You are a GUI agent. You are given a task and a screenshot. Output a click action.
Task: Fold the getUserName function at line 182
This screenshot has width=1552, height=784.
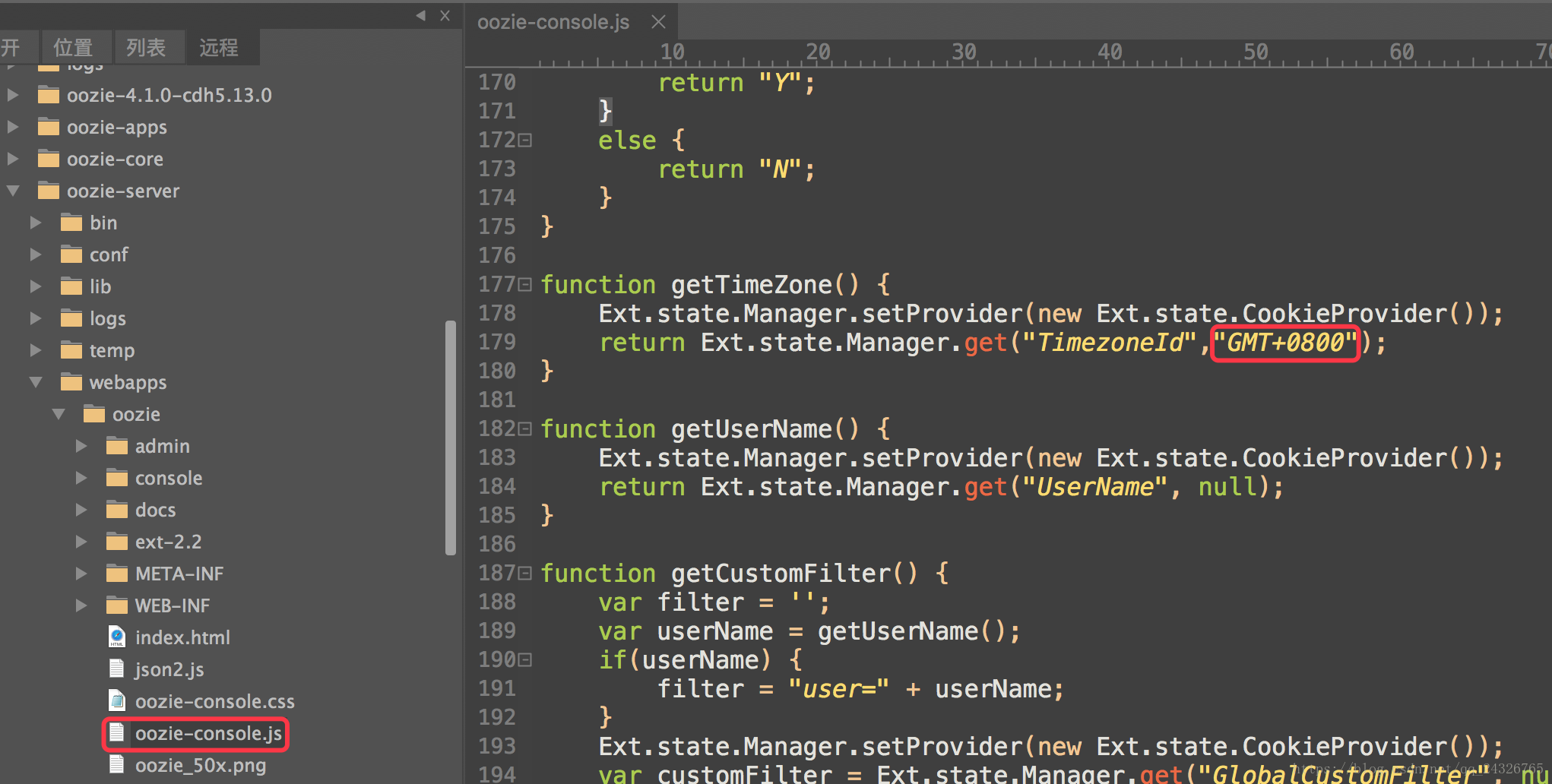[525, 429]
